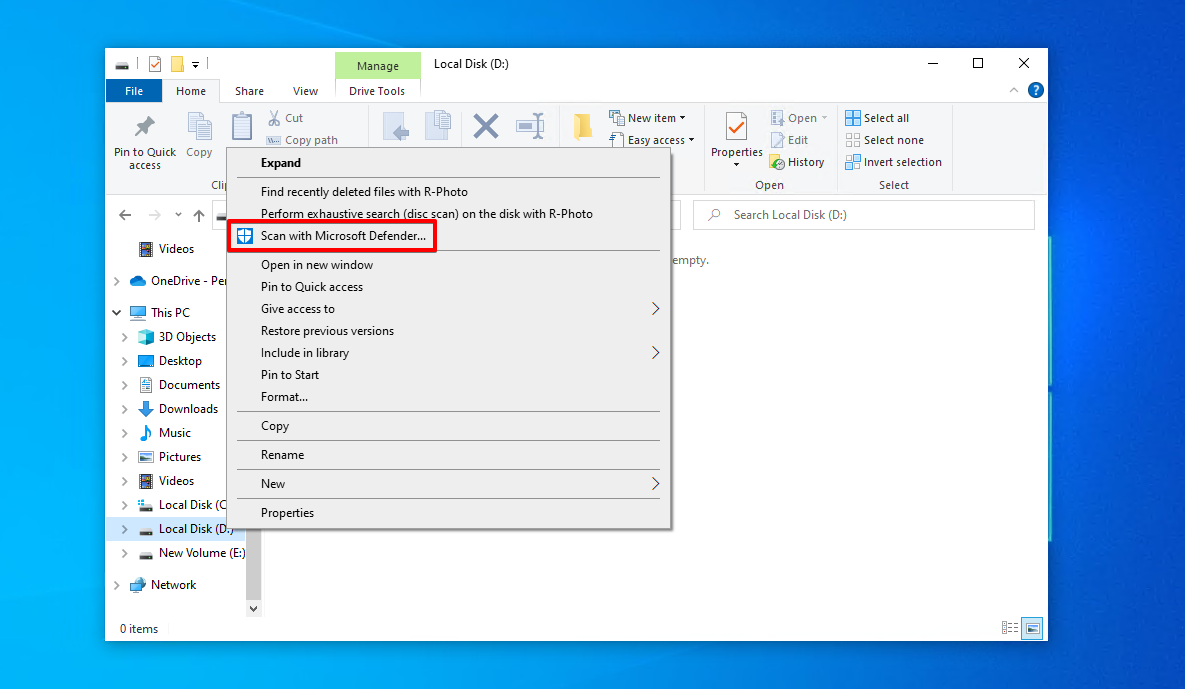This screenshot has width=1185, height=689.
Task: Click the Up arrow navigation button
Action: 199,215
